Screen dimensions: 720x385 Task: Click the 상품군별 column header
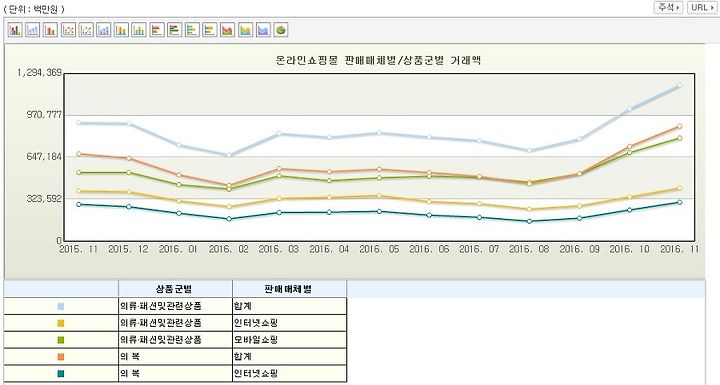pos(175,289)
